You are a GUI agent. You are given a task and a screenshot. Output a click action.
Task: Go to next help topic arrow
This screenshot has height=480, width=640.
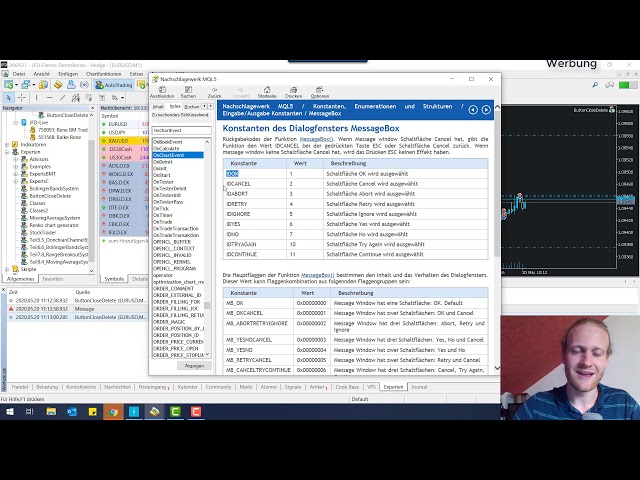(486, 109)
